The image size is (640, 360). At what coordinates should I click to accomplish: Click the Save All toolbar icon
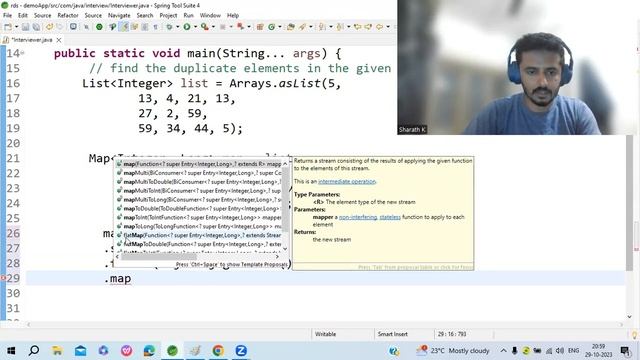click(x=36, y=27)
